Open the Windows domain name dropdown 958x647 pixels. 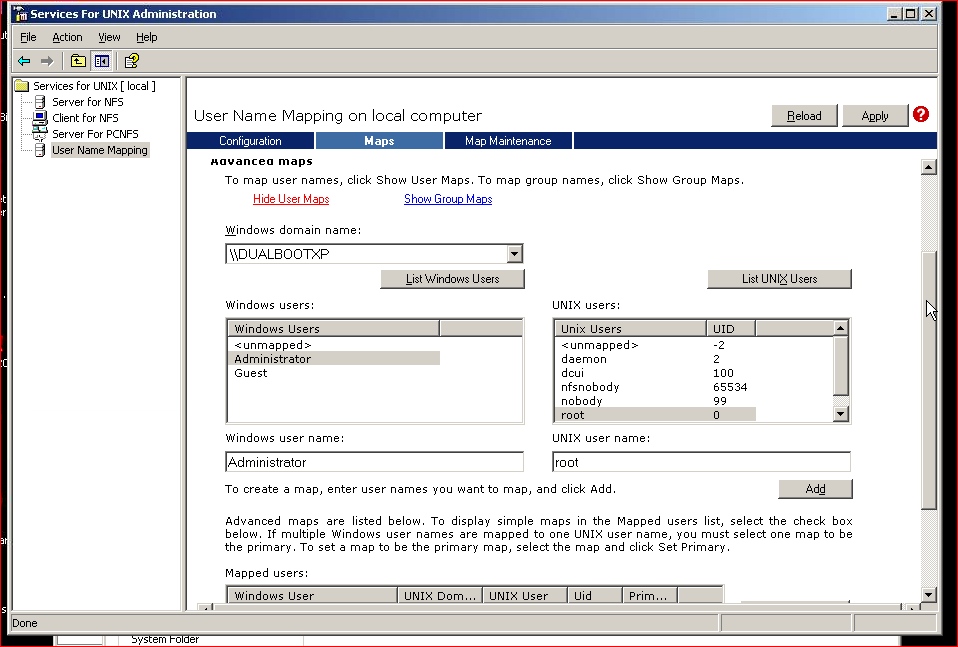coord(514,254)
